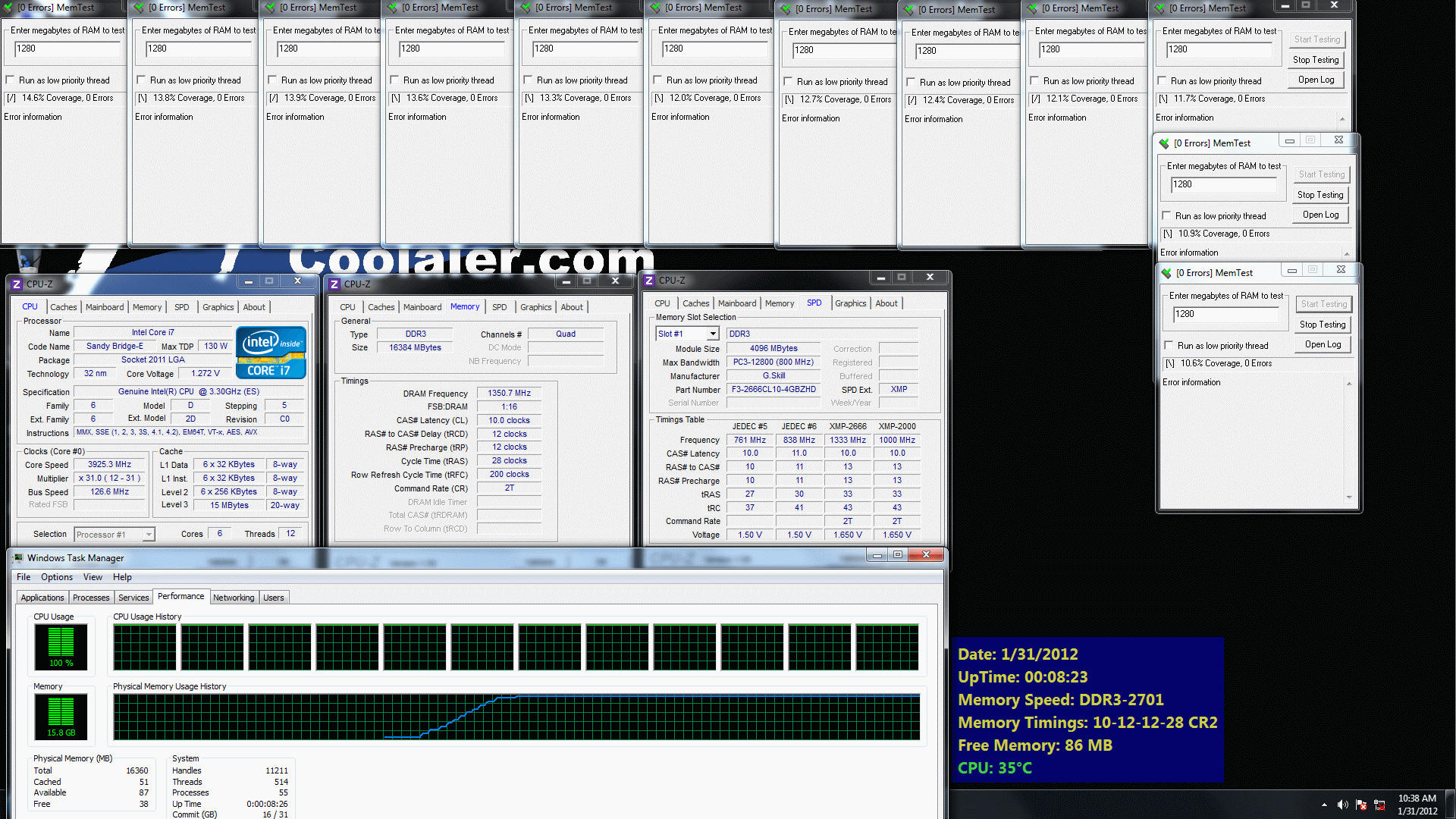This screenshot has width=1456, height=819.
Task: Click the megabytes field in the 14.6% coverage MemTest
Action: (x=67, y=49)
